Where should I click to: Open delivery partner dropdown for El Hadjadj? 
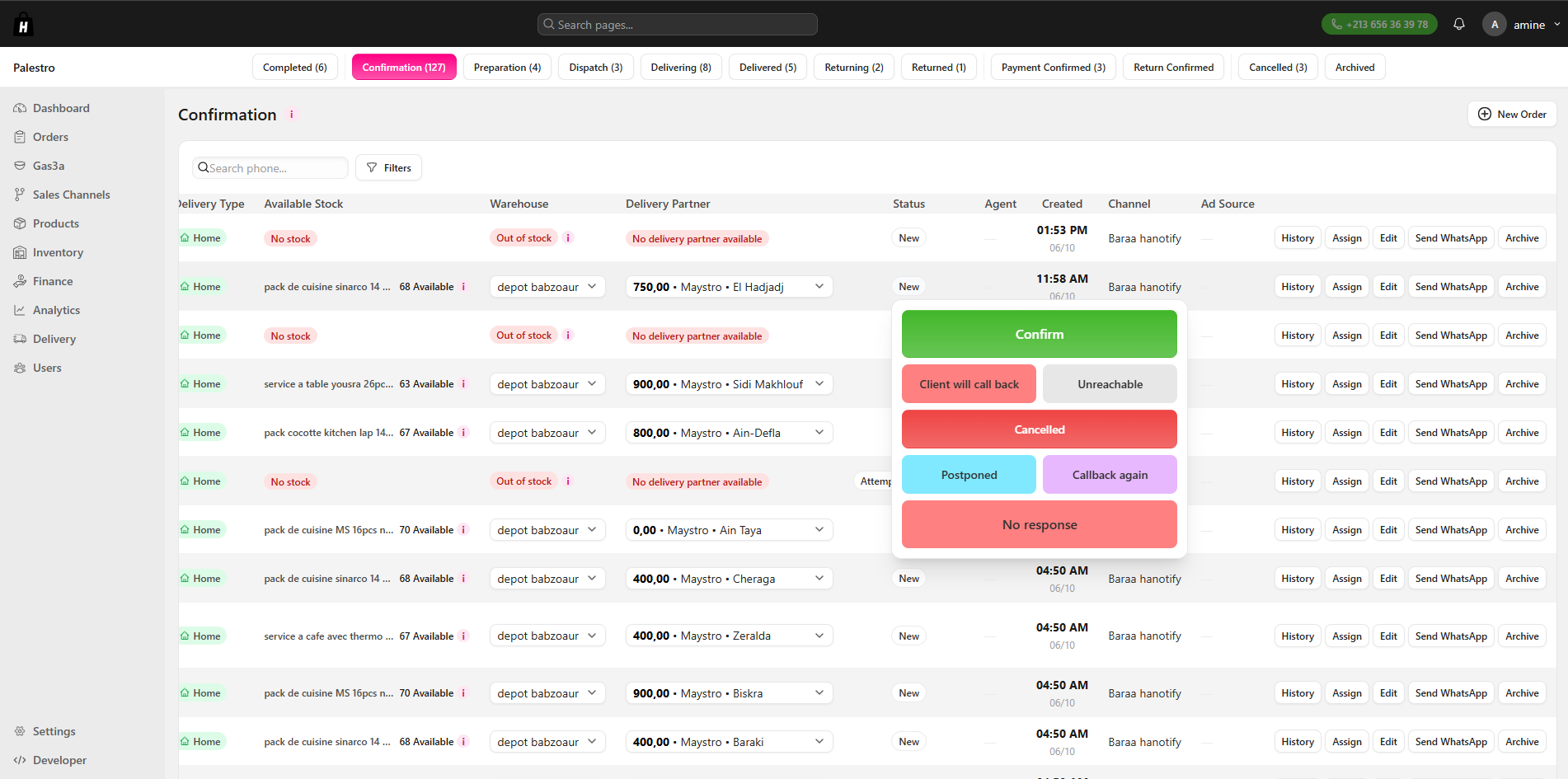pos(729,287)
